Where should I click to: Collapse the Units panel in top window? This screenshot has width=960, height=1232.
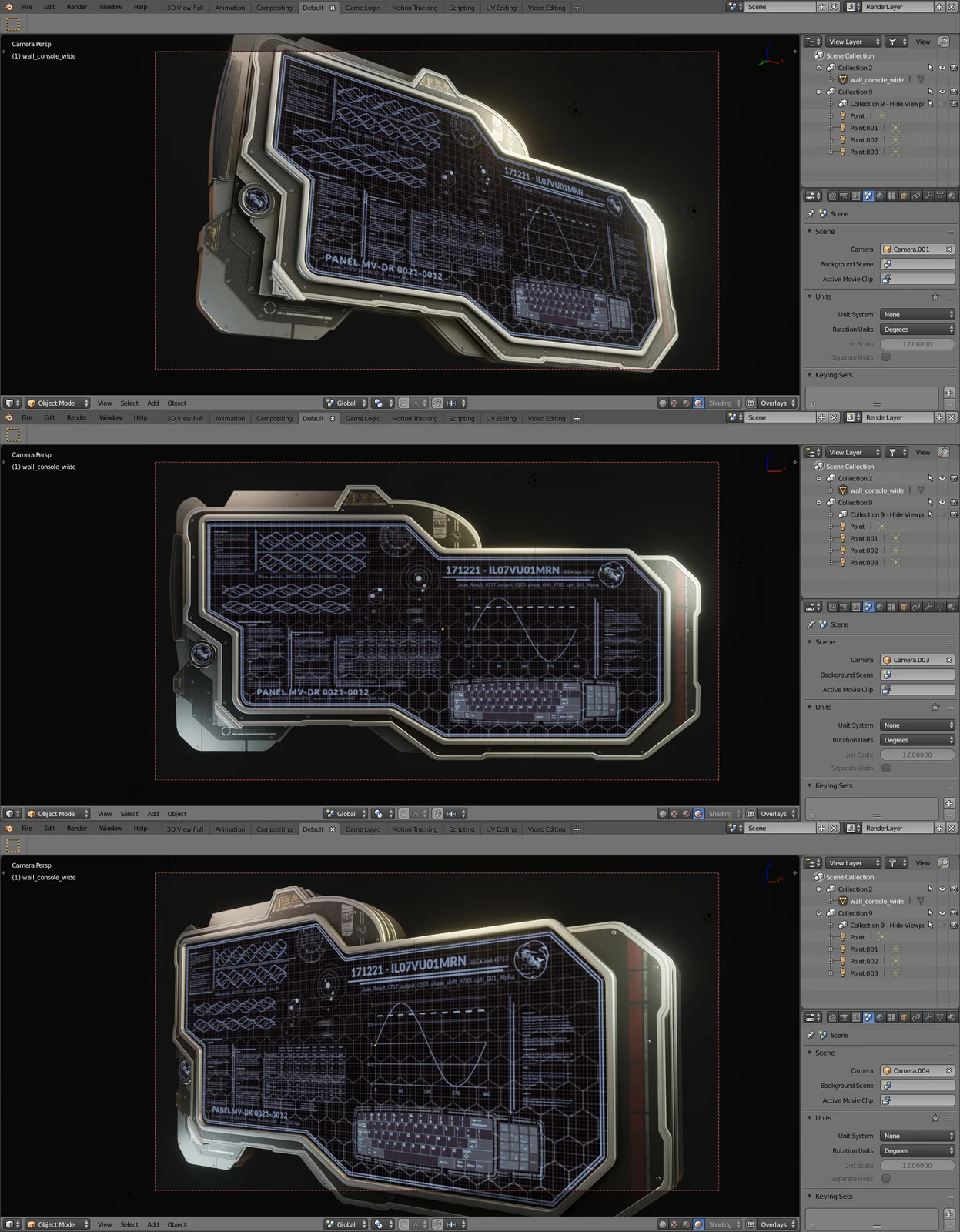pyautogui.click(x=810, y=296)
